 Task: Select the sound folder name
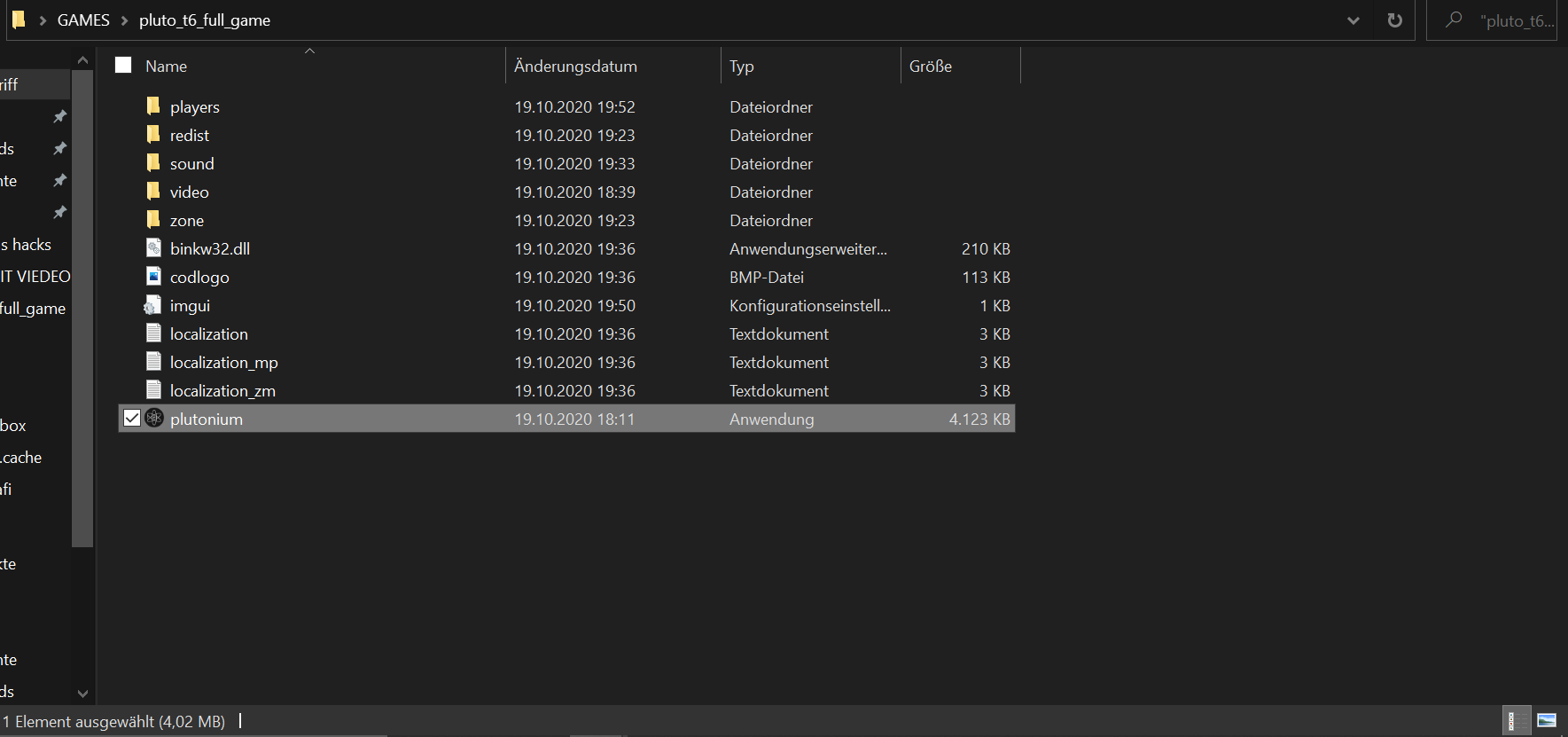(192, 163)
